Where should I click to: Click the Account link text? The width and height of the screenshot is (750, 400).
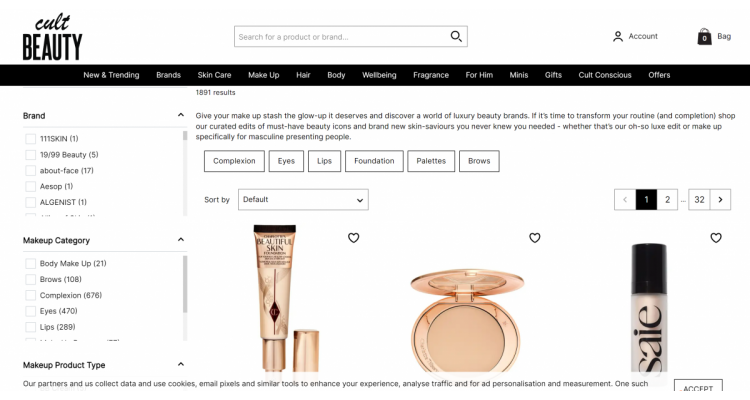[643, 36]
